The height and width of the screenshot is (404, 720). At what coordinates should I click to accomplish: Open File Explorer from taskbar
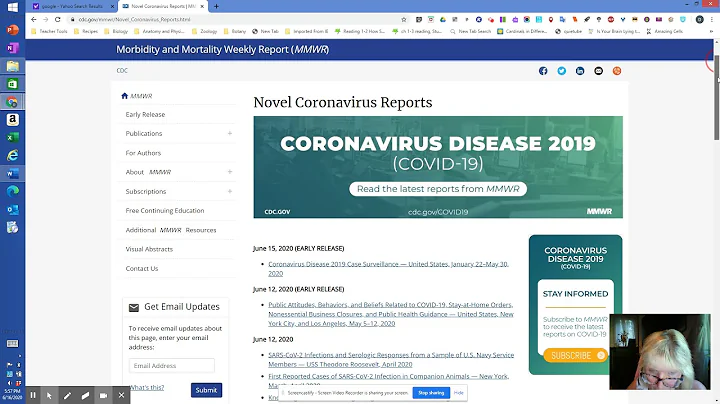[x=12, y=66]
